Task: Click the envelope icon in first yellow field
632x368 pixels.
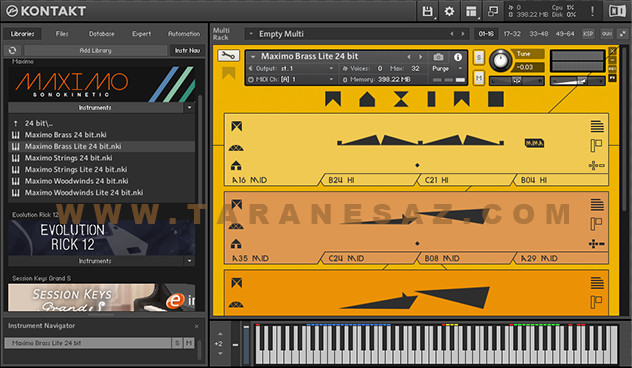Action: tap(237, 127)
